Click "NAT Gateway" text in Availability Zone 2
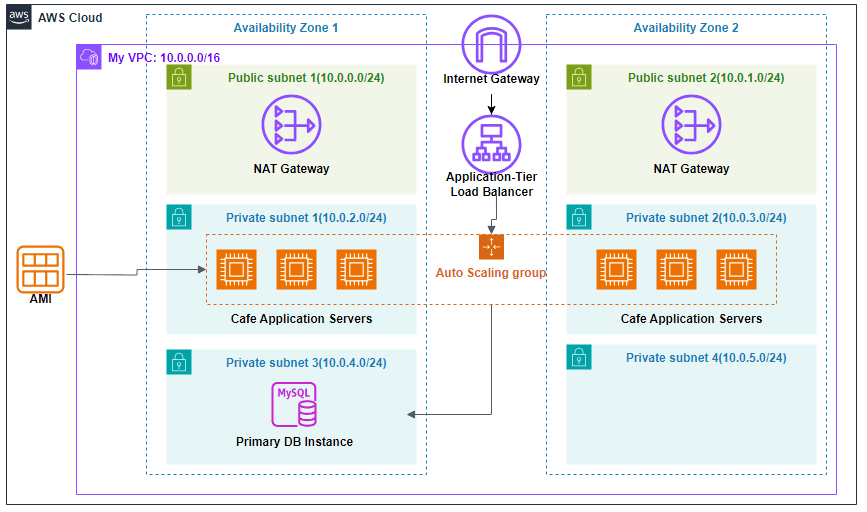Viewport: 867px width, 512px height. click(691, 169)
